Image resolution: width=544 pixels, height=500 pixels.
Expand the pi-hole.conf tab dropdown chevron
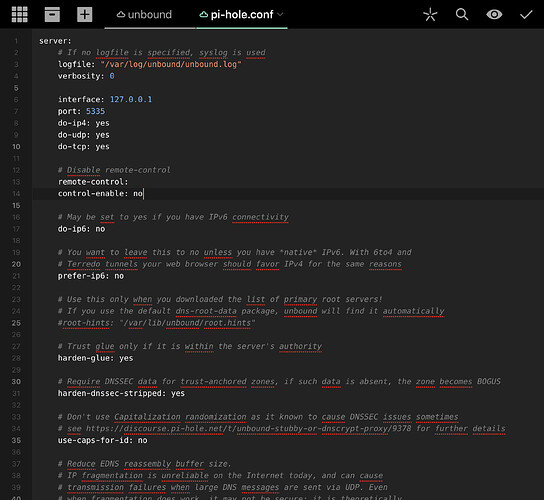280,15
